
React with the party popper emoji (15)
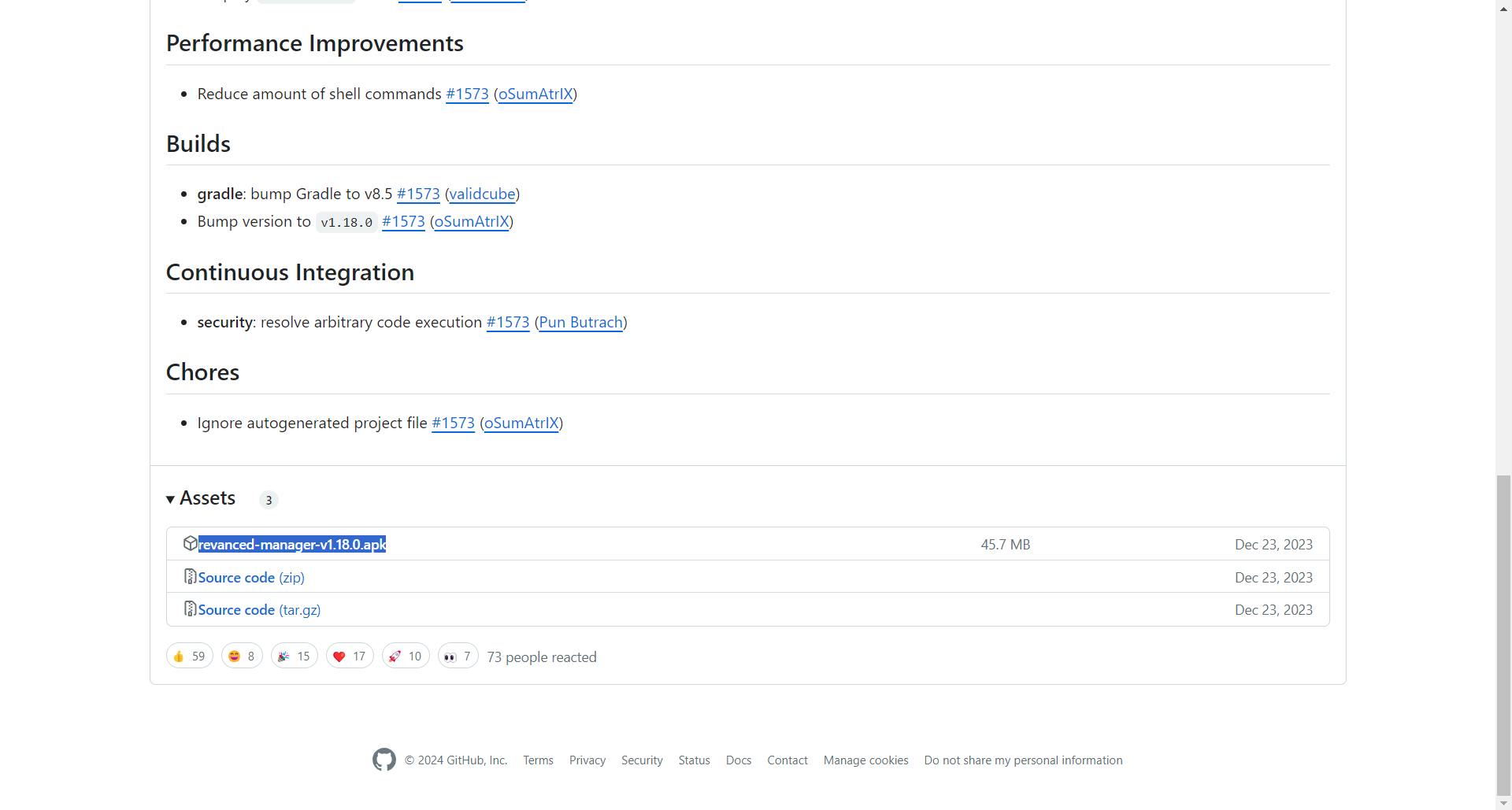[294, 656]
